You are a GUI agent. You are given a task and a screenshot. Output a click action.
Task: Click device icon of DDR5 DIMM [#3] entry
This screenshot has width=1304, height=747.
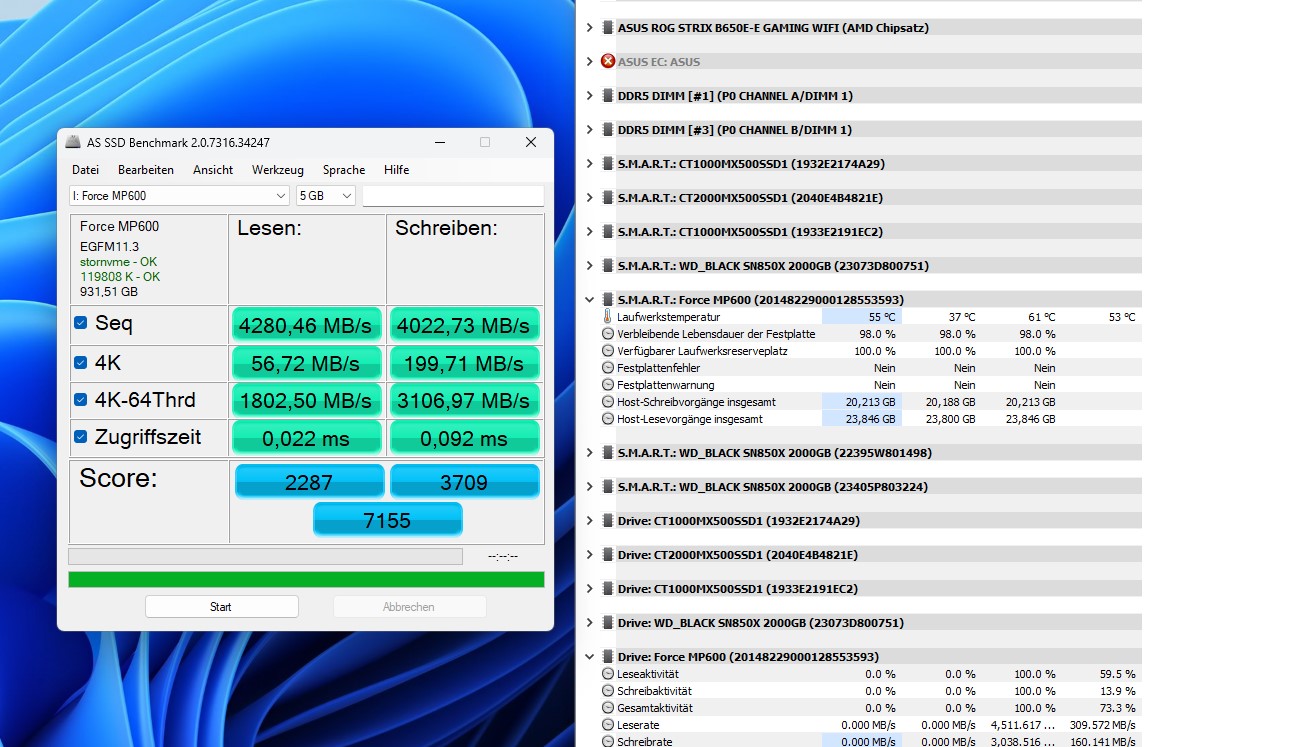608,130
